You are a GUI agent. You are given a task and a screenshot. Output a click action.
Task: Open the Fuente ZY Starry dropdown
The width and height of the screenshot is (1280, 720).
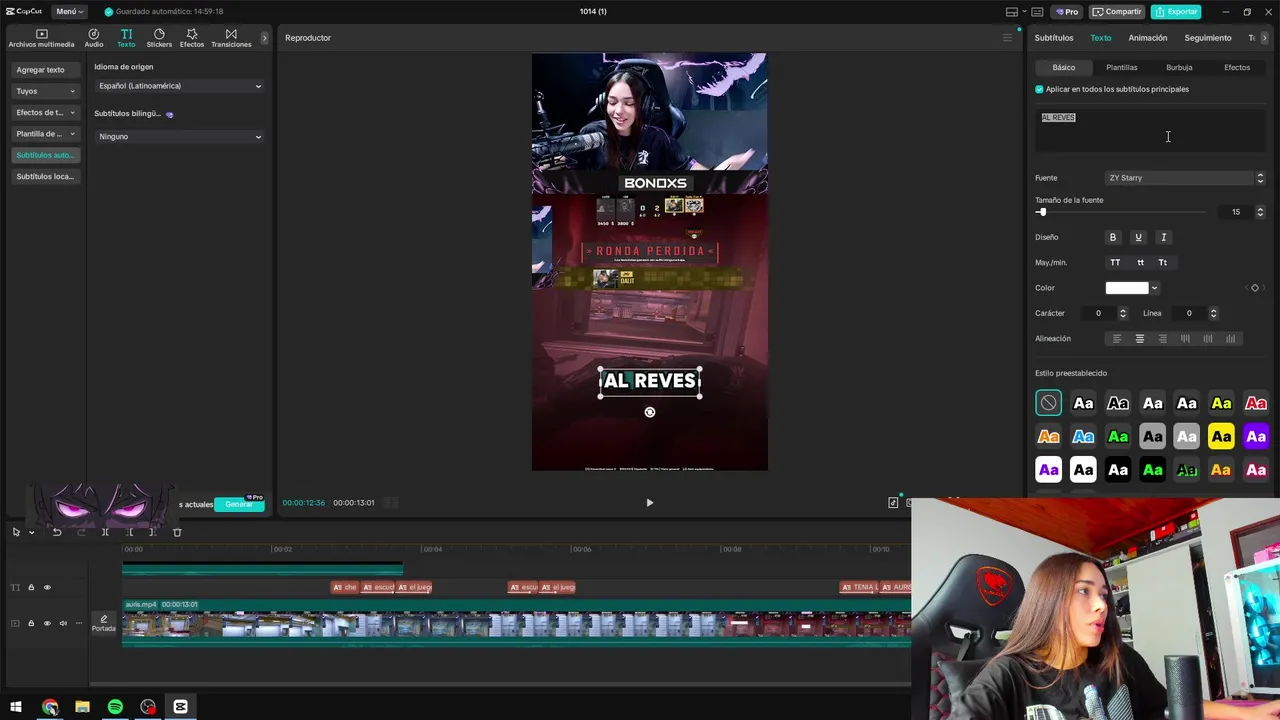click(x=1185, y=178)
